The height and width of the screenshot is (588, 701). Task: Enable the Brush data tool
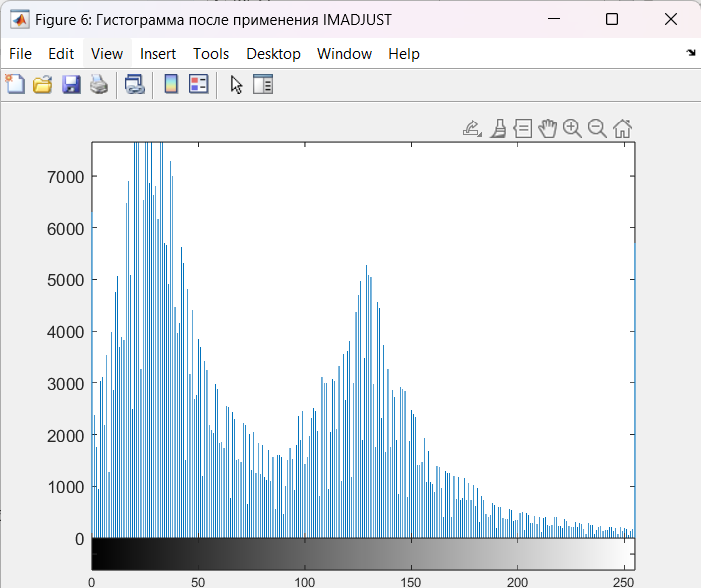coord(498,129)
